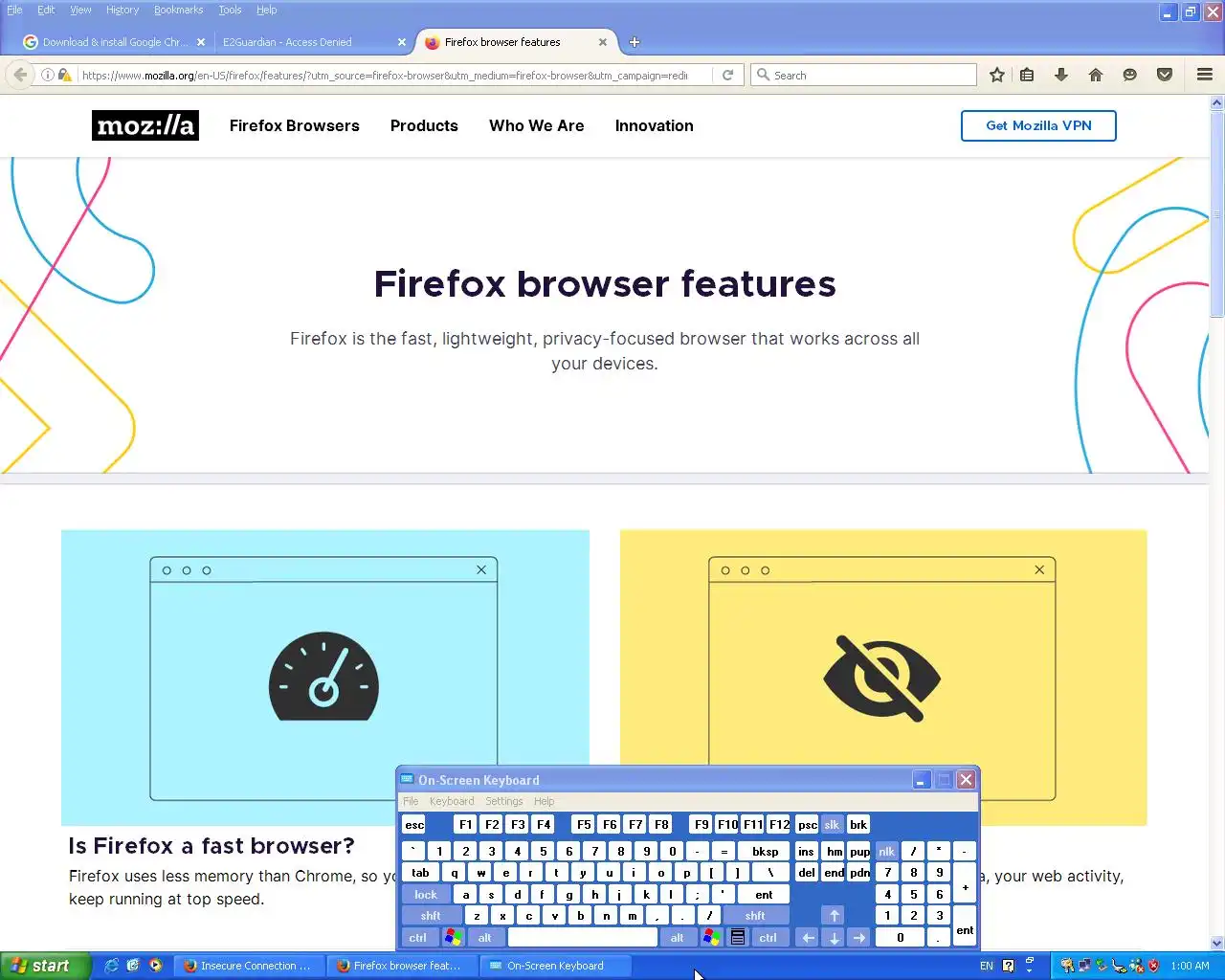Open the History menu in Firefox

(x=122, y=10)
